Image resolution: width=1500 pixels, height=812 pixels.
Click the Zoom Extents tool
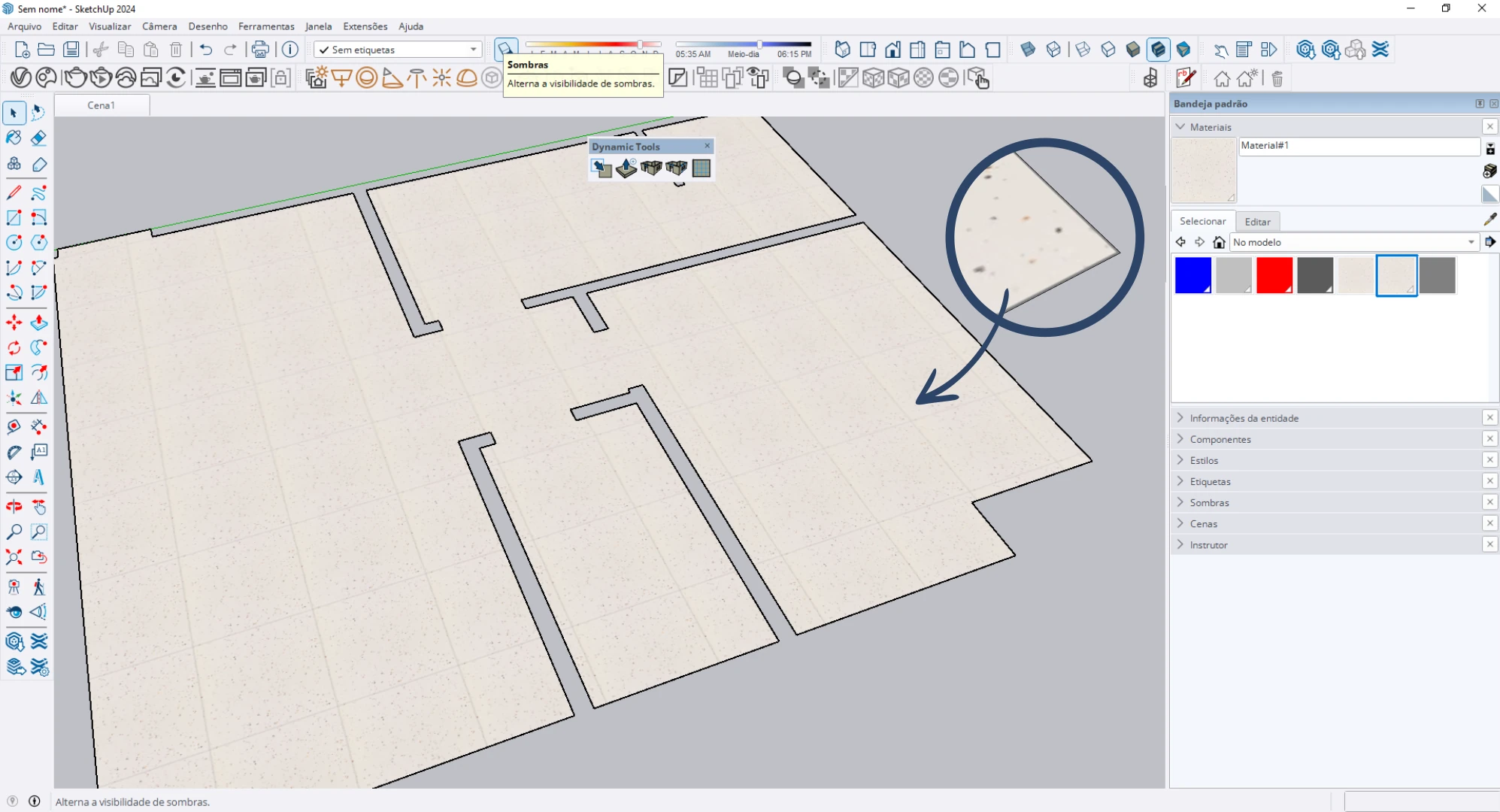(14, 556)
